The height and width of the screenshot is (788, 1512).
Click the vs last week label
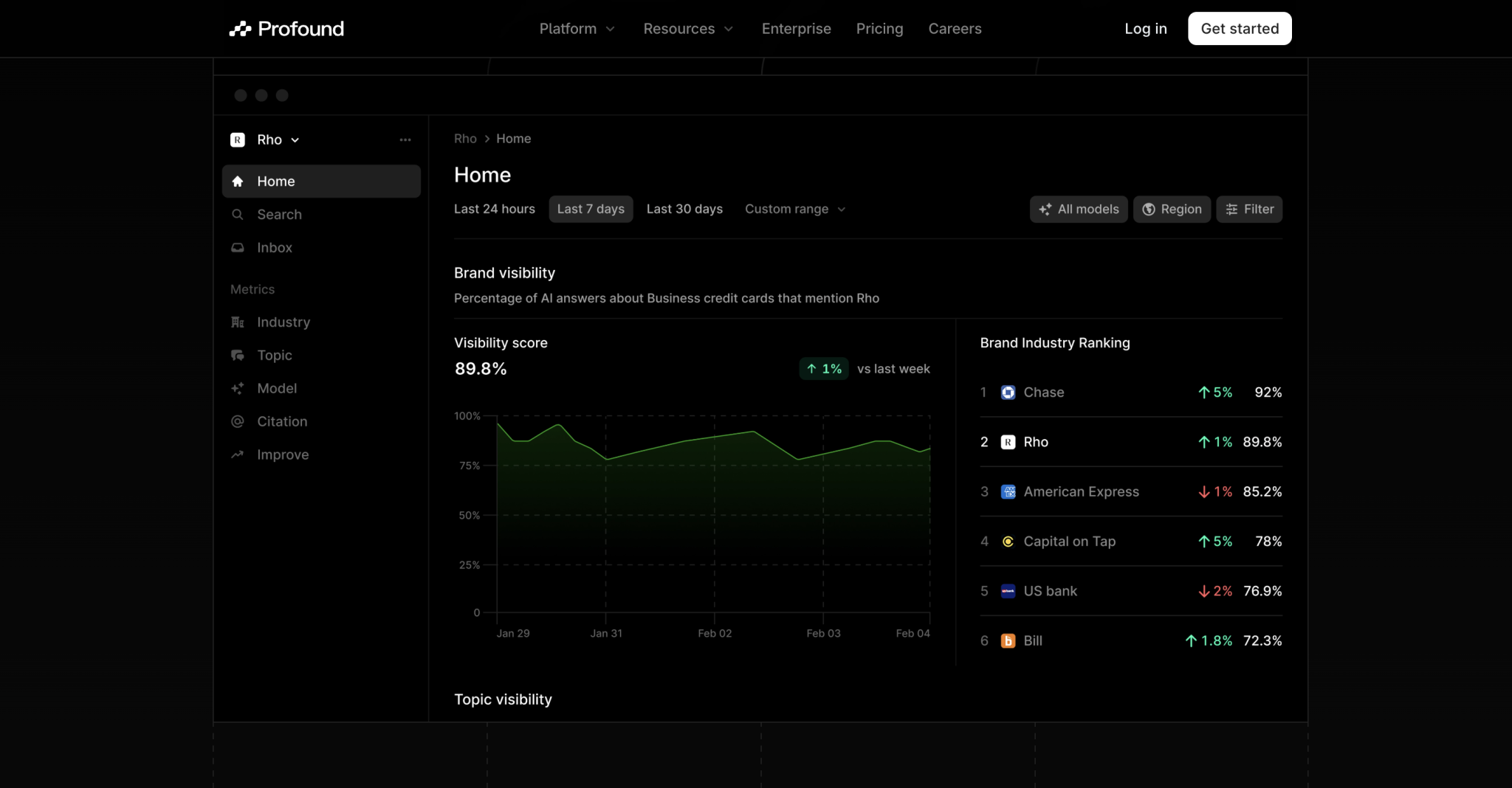(x=893, y=369)
